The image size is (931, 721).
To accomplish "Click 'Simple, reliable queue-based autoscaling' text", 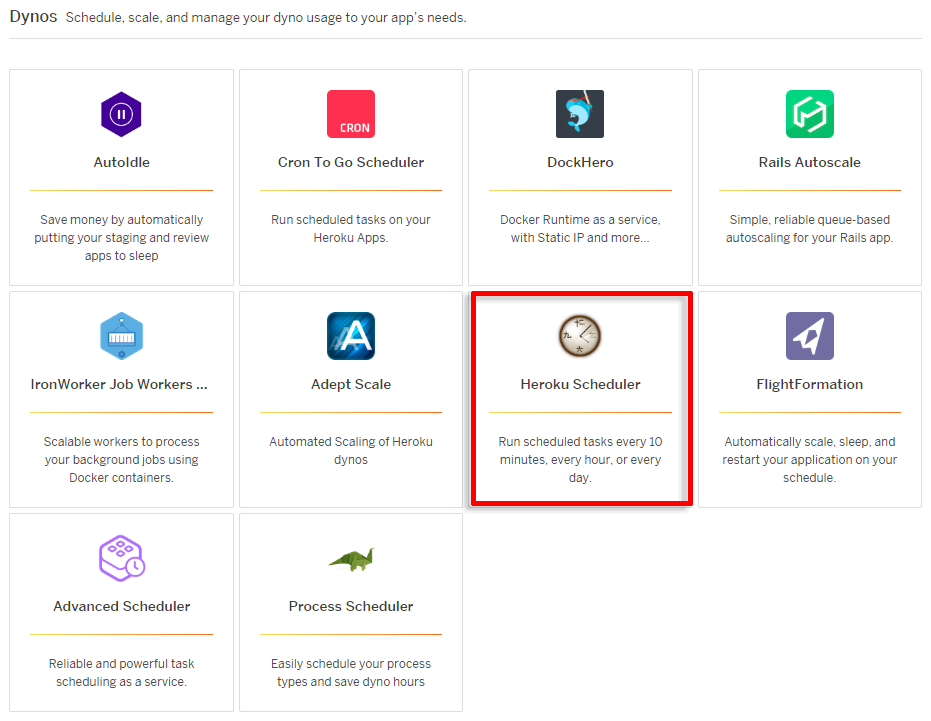I will [810, 229].
